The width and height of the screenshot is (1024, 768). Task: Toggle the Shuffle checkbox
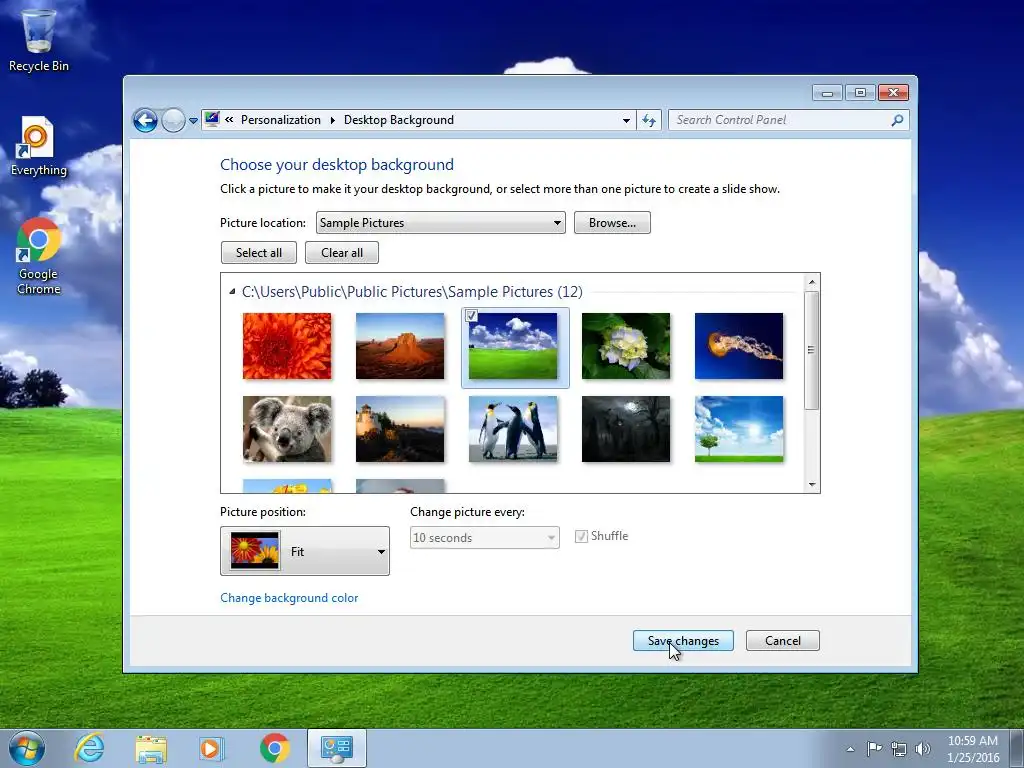[x=581, y=536]
